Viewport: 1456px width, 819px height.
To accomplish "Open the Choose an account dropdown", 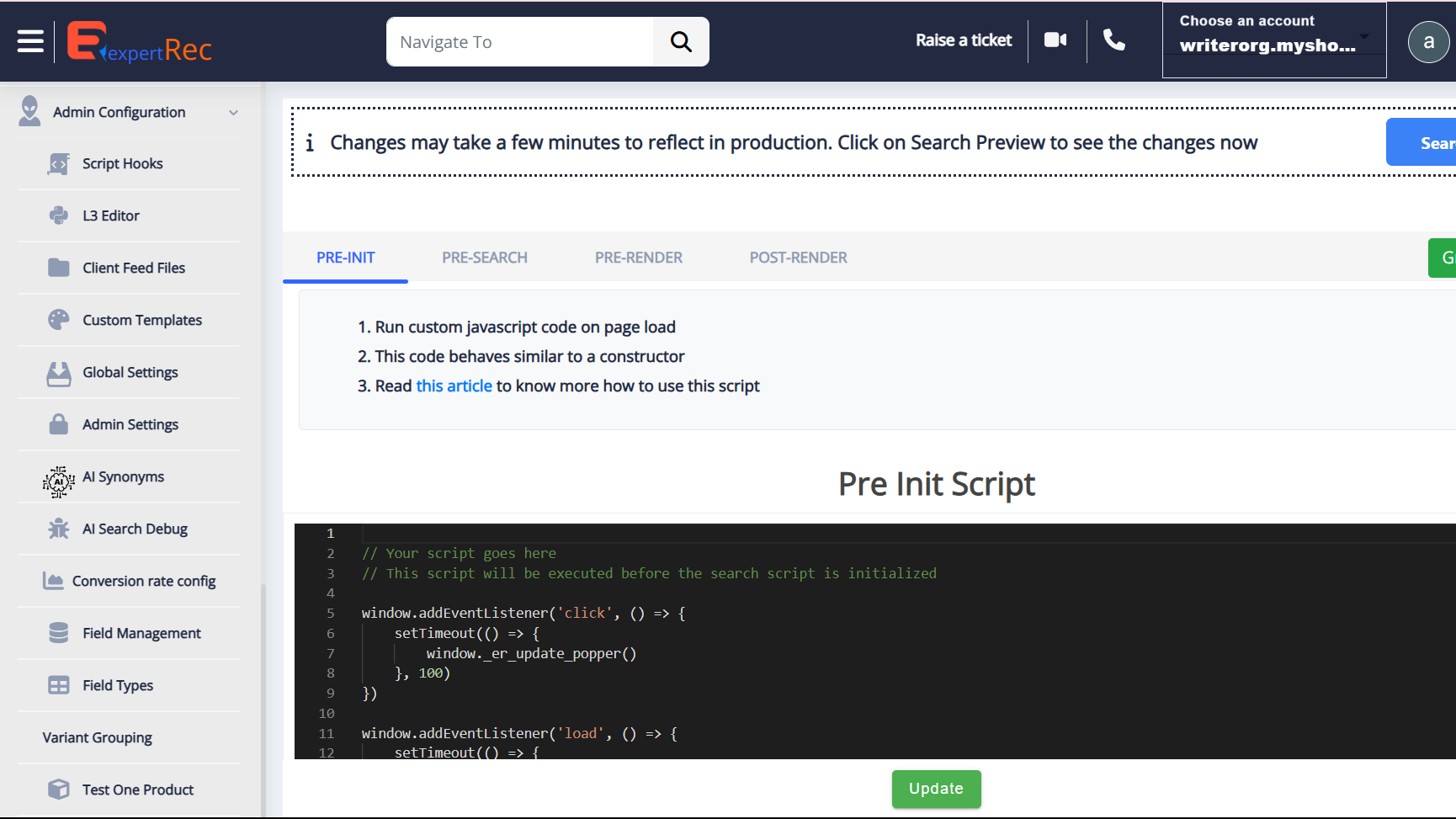I will click(1273, 40).
